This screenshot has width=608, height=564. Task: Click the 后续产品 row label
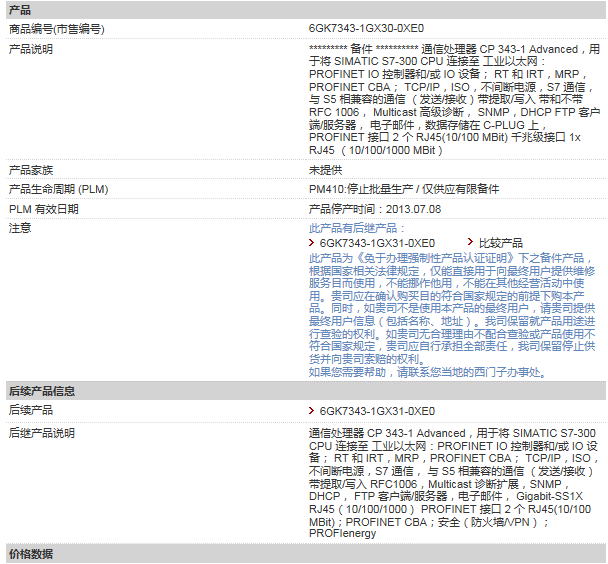coord(31,410)
